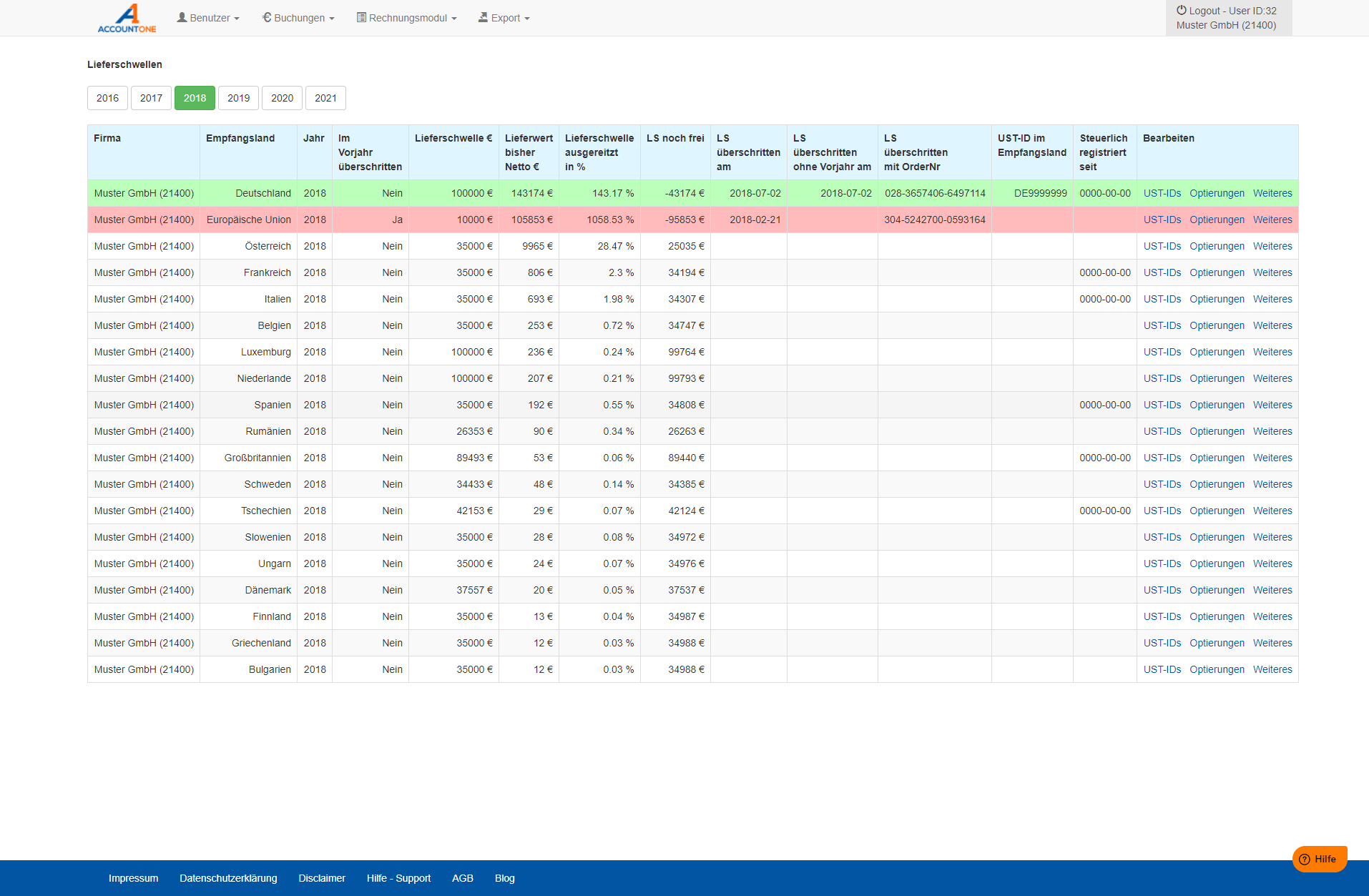Open UST-IDs link for Frankreich
The height and width of the screenshot is (896, 1369).
[1162, 272]
